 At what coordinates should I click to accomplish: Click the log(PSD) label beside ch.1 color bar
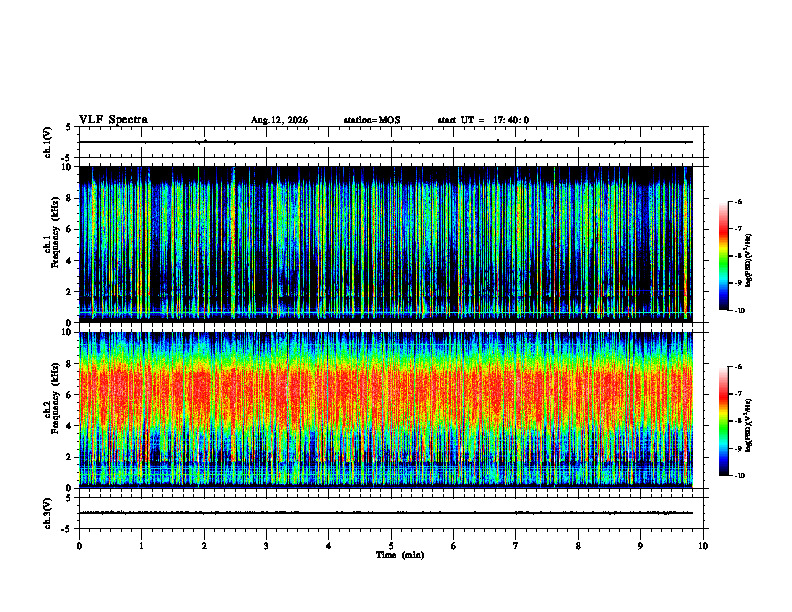click(749, 261)
